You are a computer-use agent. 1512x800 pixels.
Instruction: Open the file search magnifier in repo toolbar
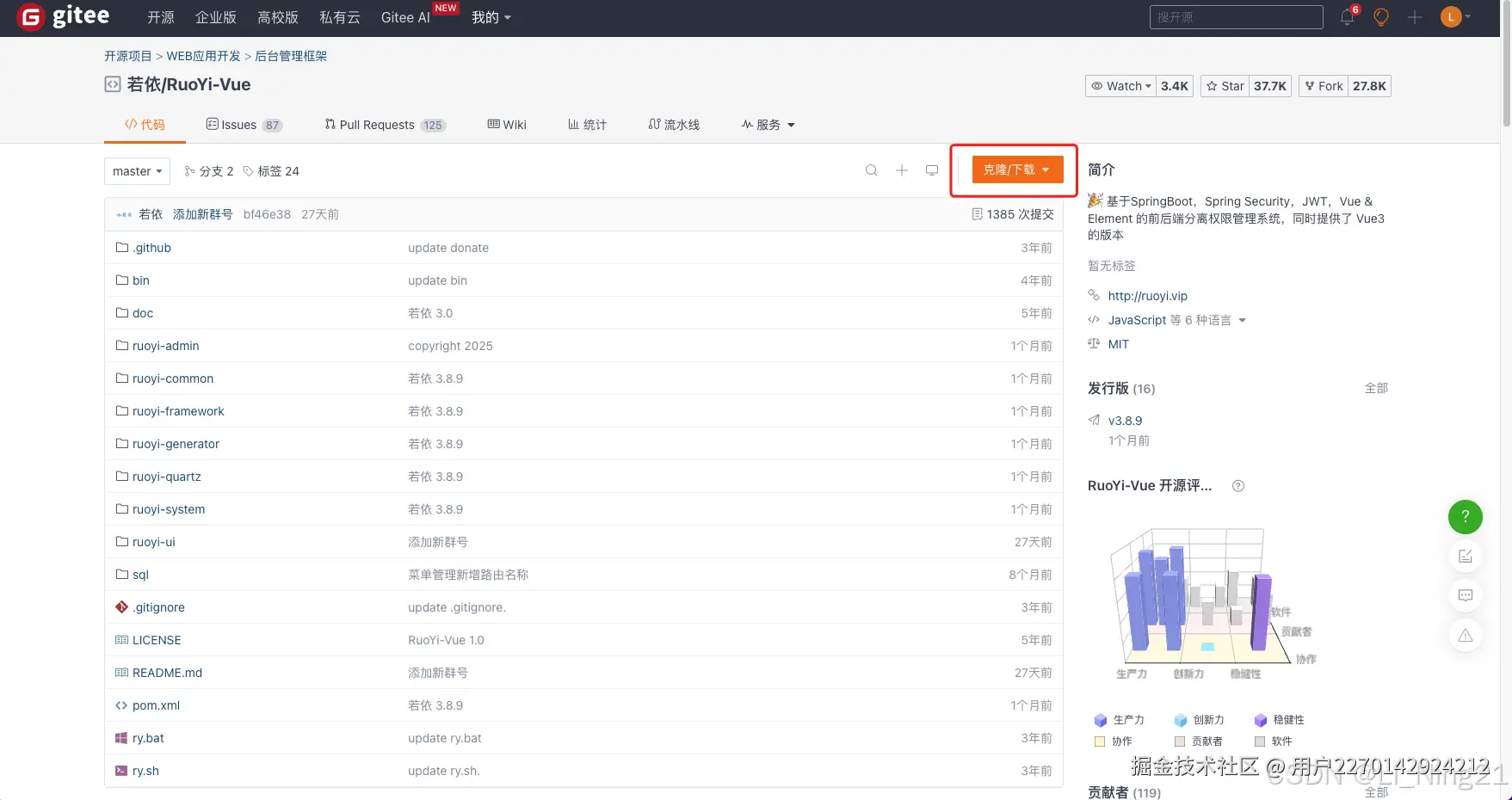871,170
